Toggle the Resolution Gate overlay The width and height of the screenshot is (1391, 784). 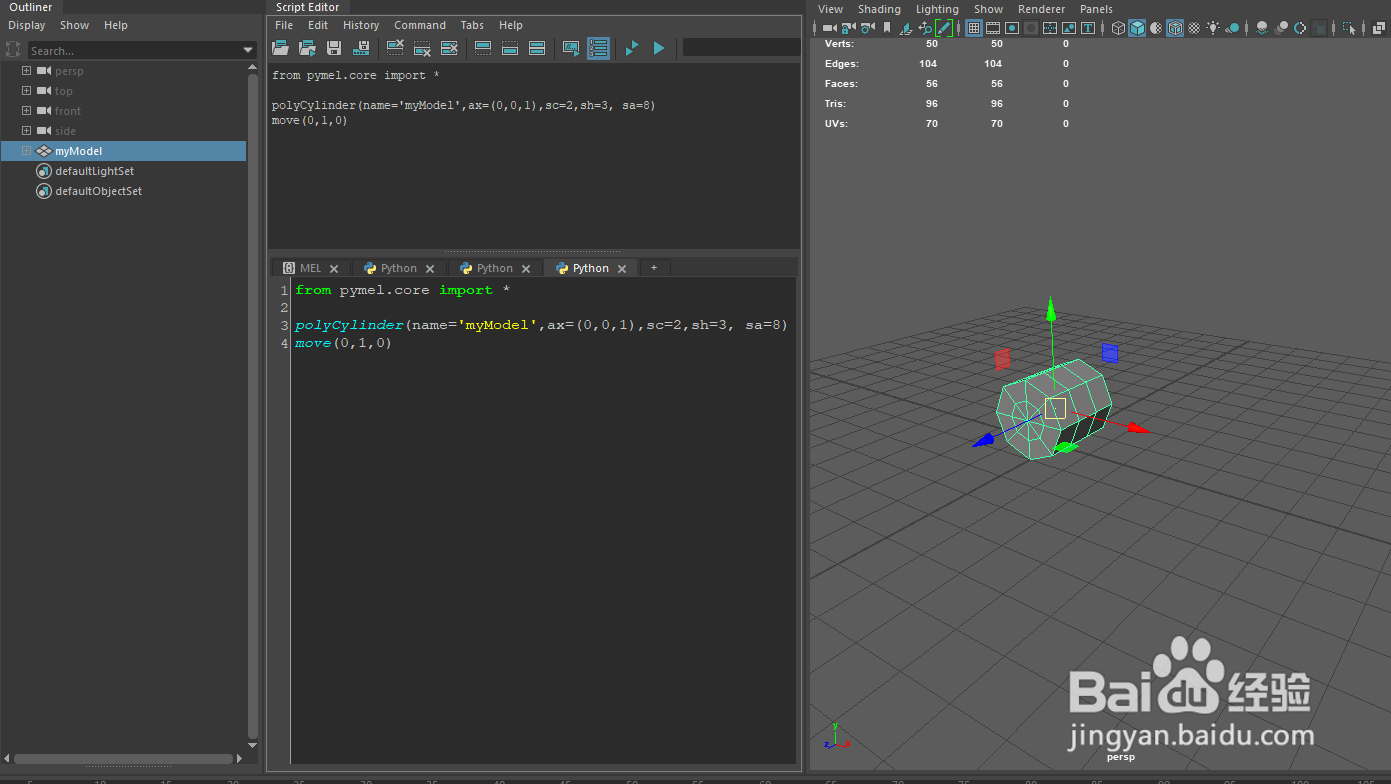pyautogui.click(x=1012, y=28)
